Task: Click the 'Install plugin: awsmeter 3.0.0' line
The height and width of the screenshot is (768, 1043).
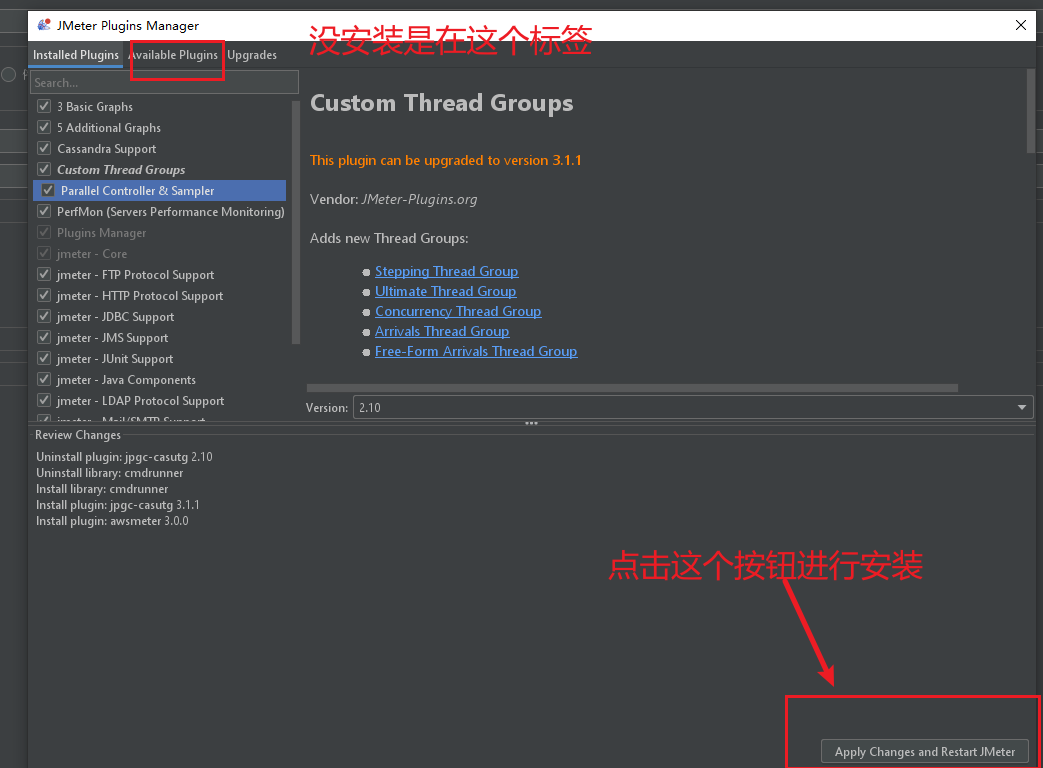Action: 112,521
